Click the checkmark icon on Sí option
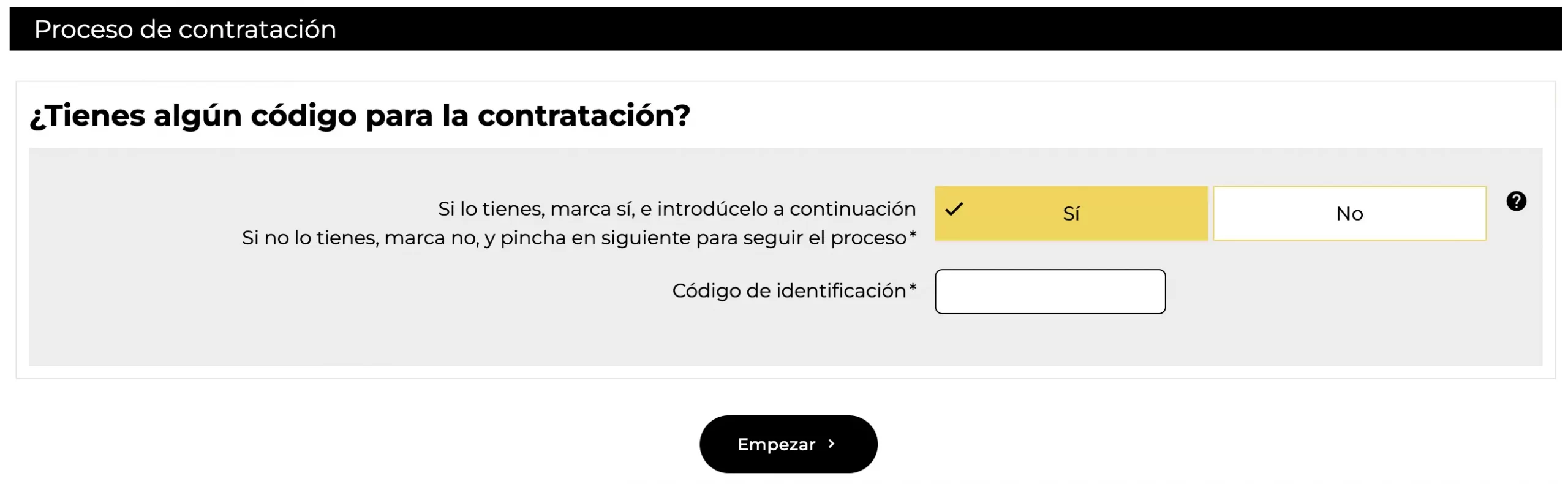The width and height of the screenshot is (1568, 484). click(x=954, y=210)
